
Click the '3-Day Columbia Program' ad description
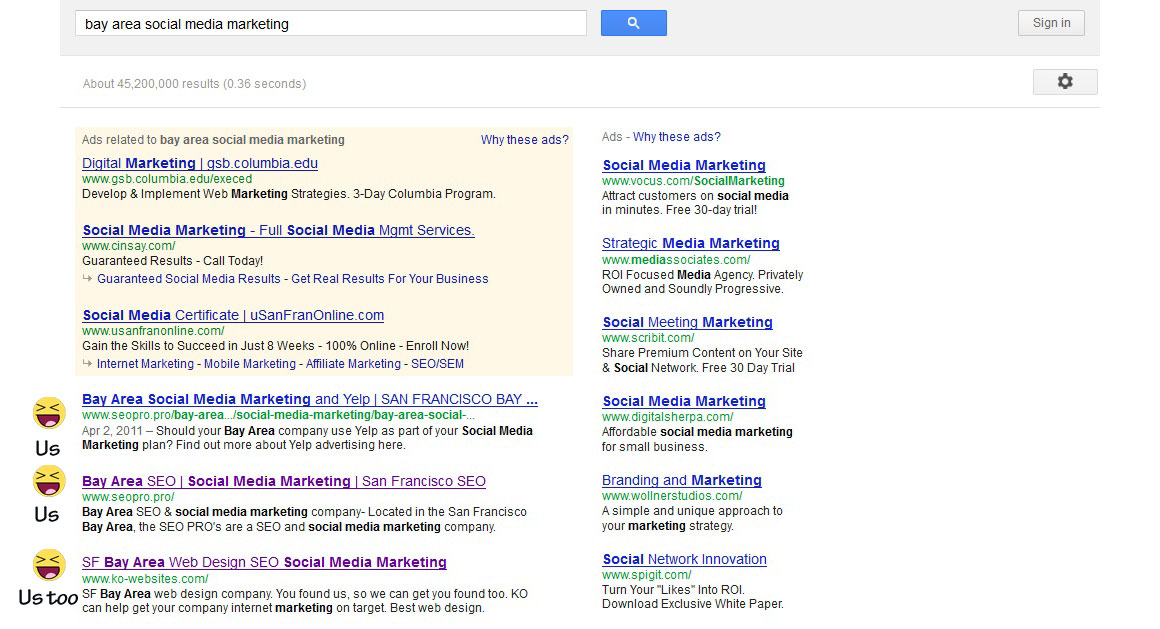[x=424, y=194]
